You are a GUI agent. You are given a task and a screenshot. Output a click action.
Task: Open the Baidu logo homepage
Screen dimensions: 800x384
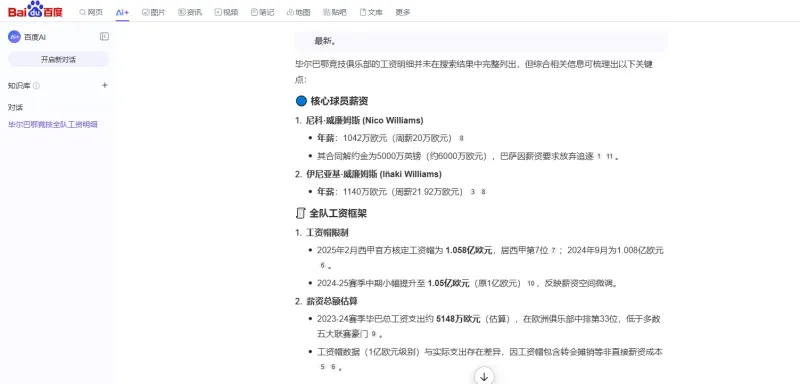pos(35,9)
